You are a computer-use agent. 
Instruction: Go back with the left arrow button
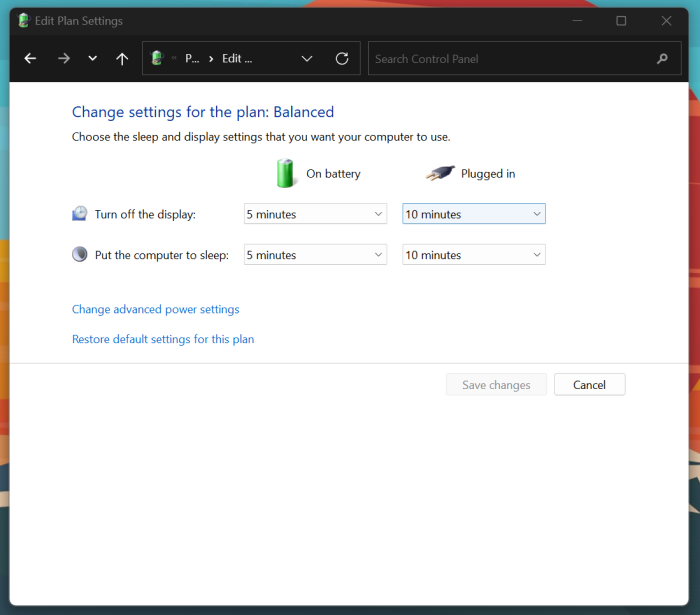pyautogui.click(x=30, y=58)
